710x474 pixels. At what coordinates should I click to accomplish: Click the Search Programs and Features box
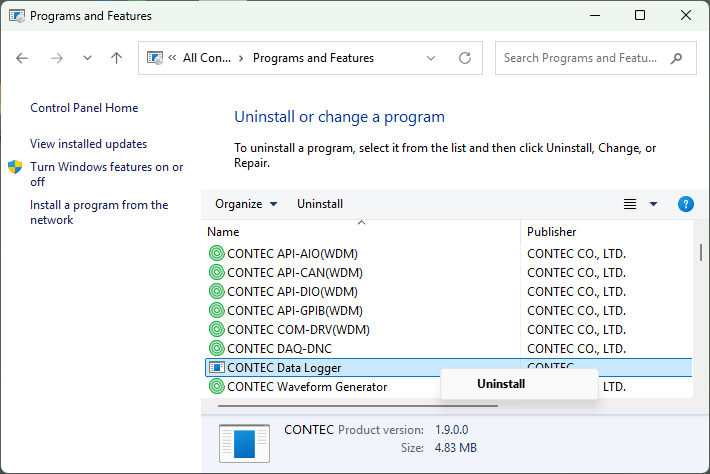(x=585, y=58)
